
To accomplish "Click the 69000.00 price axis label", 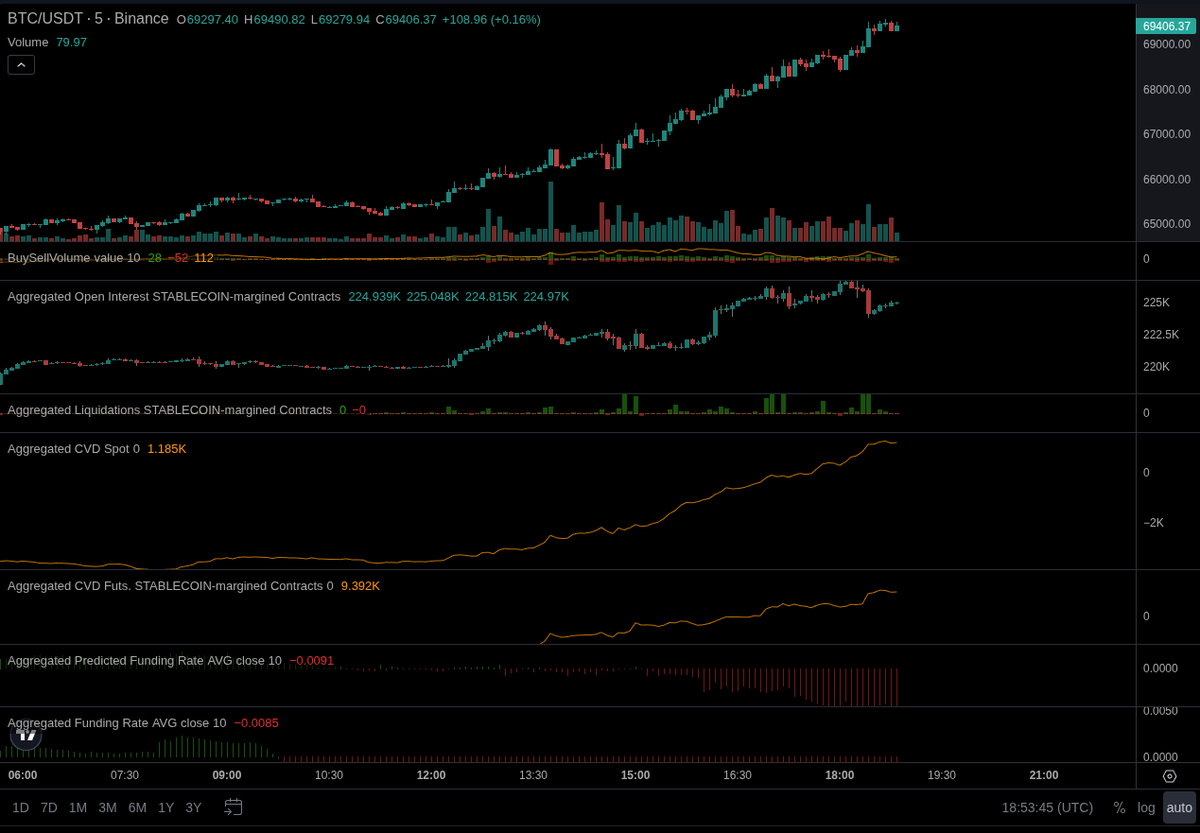I will click(x=1167, y=44).
